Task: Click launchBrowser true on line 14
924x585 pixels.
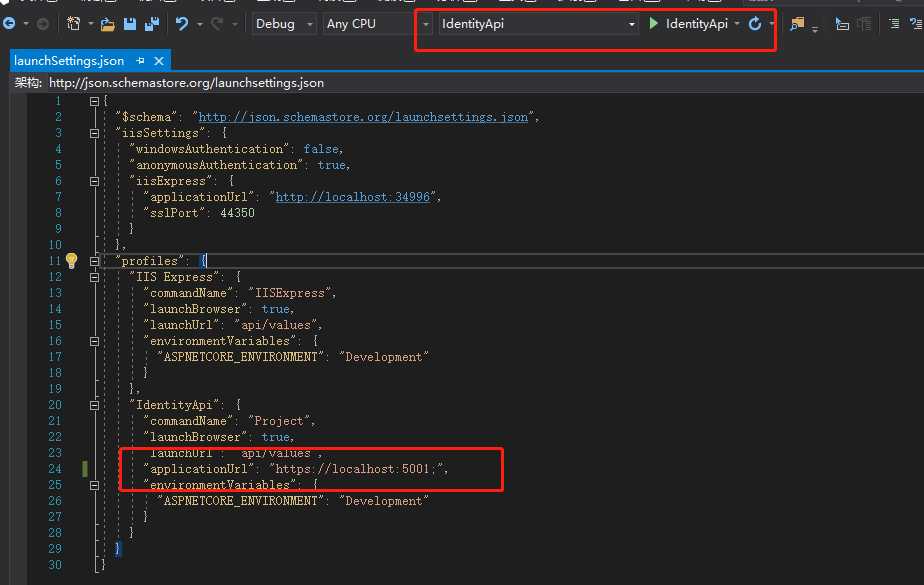Action: pyautogui.click(x=275, y=309)
